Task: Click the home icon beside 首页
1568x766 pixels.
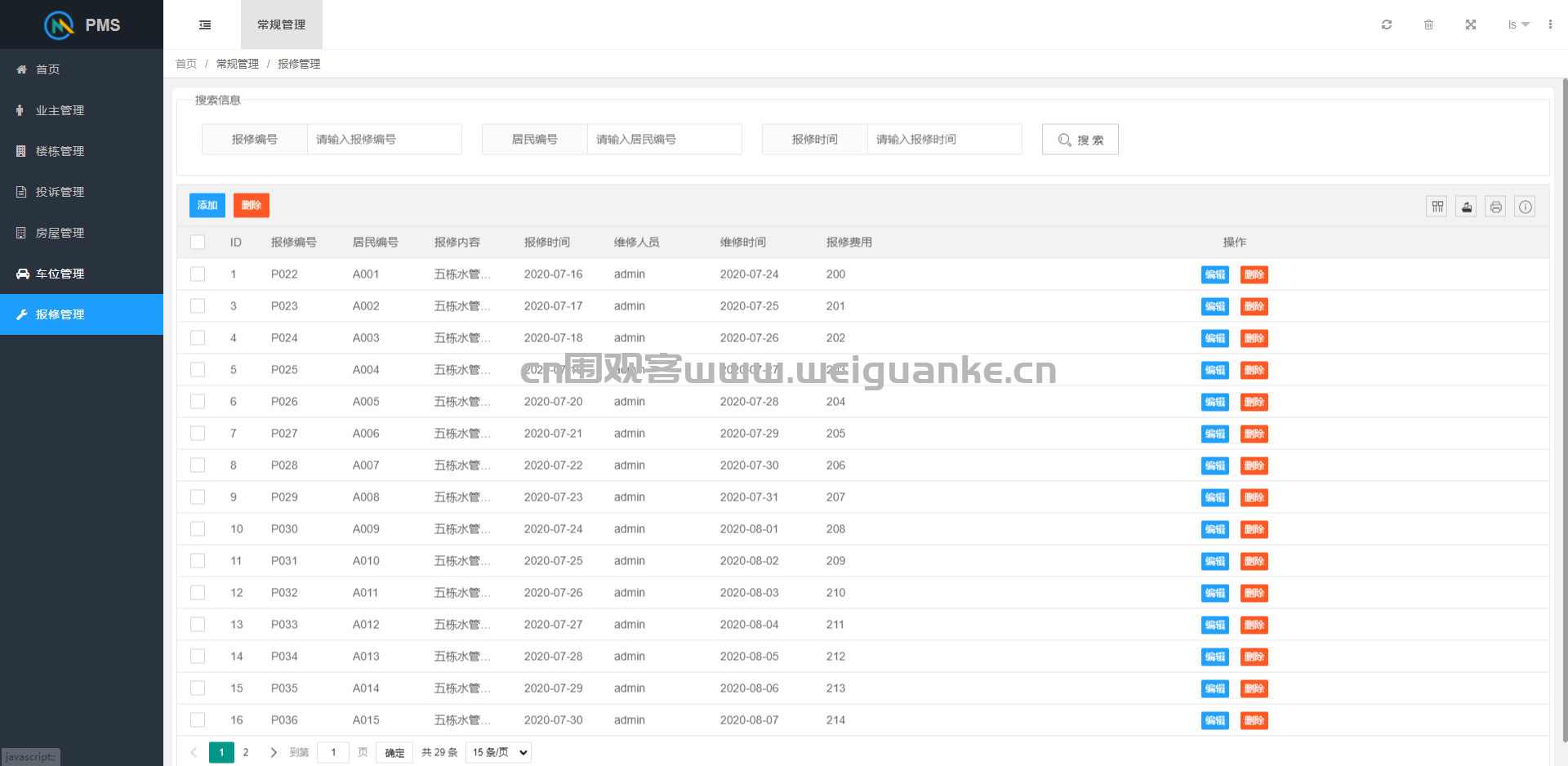Action: tap(22, 69)
